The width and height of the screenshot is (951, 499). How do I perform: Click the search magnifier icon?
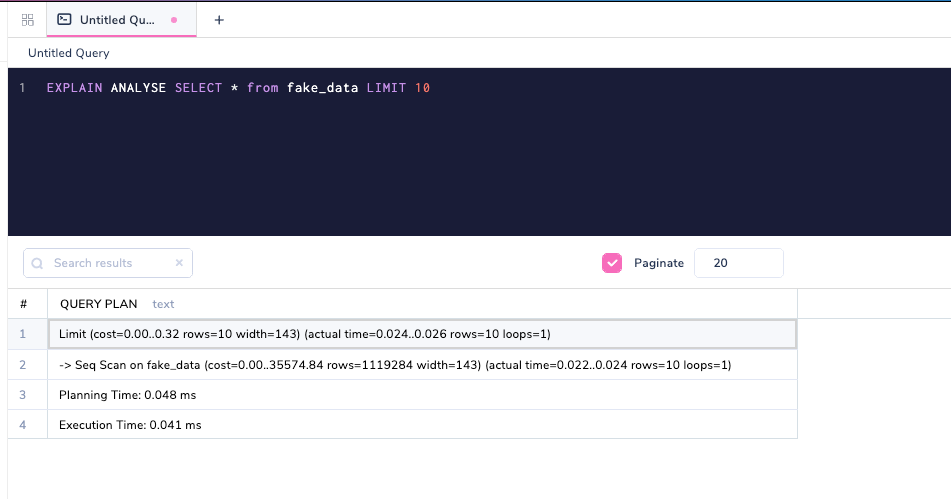point(38,263)
